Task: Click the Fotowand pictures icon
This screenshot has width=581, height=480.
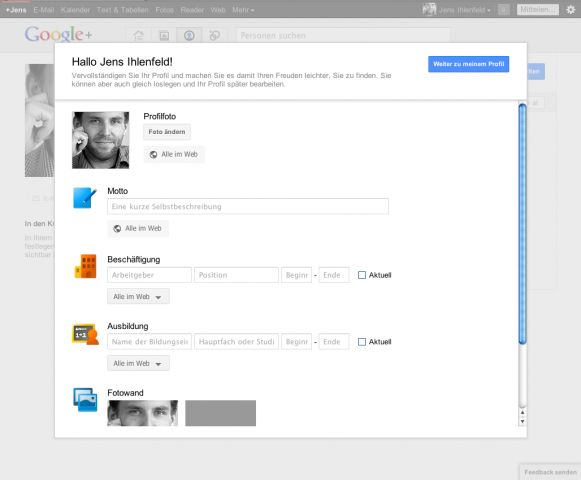Action: point(85,400)
